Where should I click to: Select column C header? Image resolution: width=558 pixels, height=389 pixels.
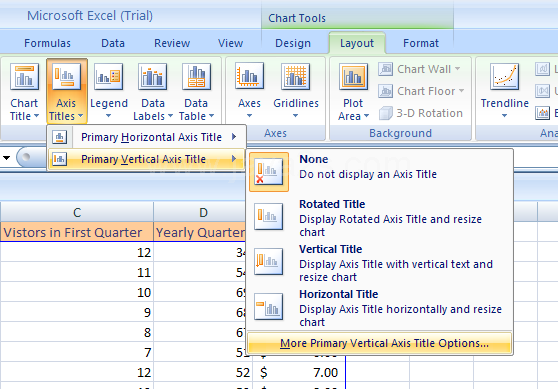(x=77, y=212)
